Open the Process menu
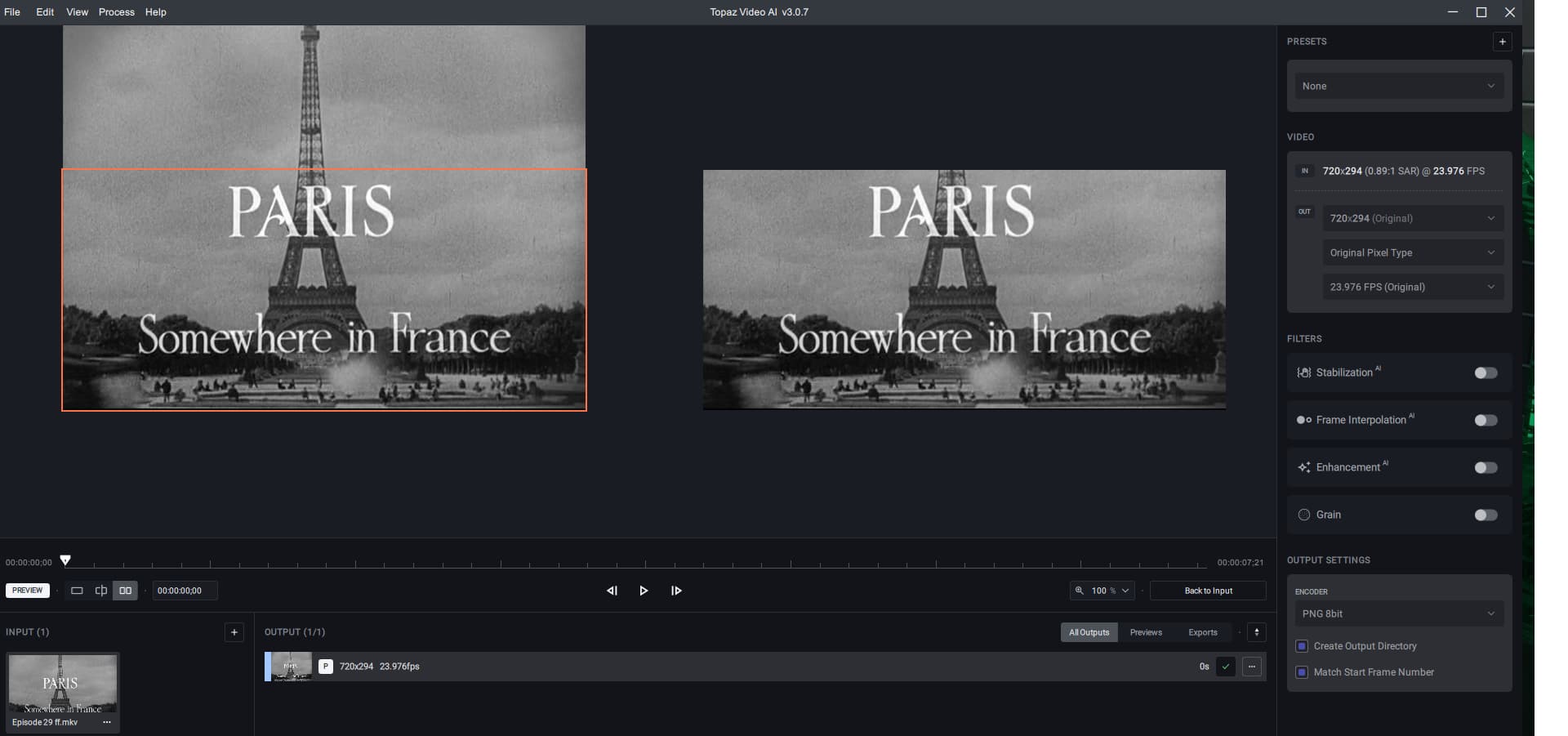The height and width of the screenshot is (736, 1568). (x=116, y=11)
